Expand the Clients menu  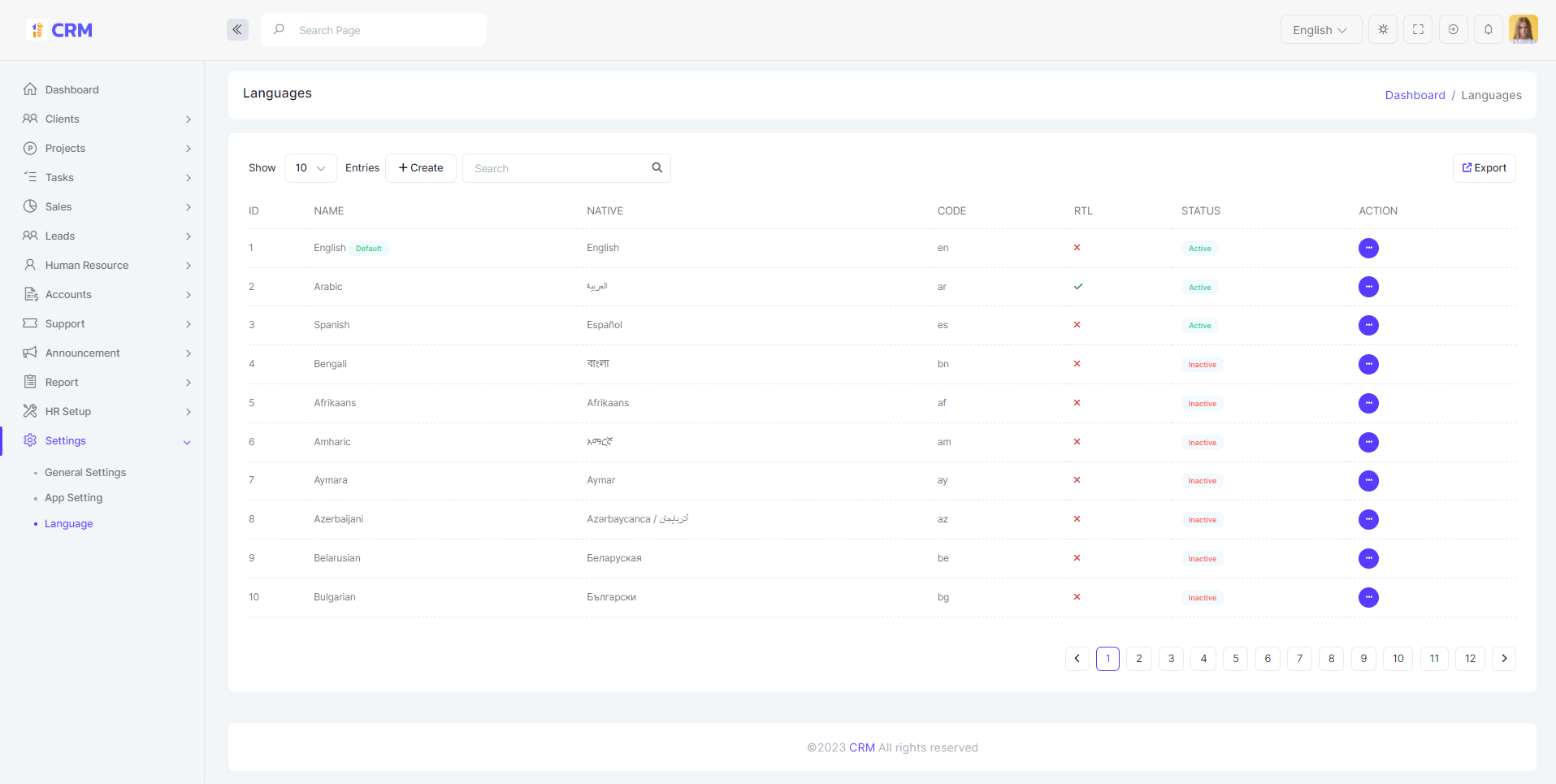point(108,119)
